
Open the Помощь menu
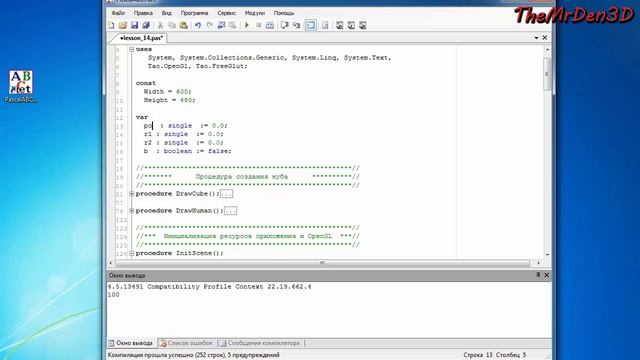coord(284,13)
